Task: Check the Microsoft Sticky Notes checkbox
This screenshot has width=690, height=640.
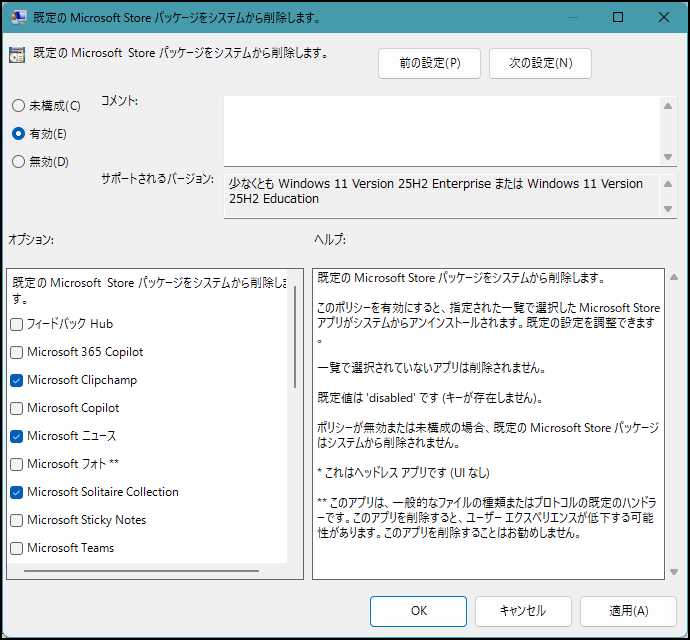Action: pos(17,520)
